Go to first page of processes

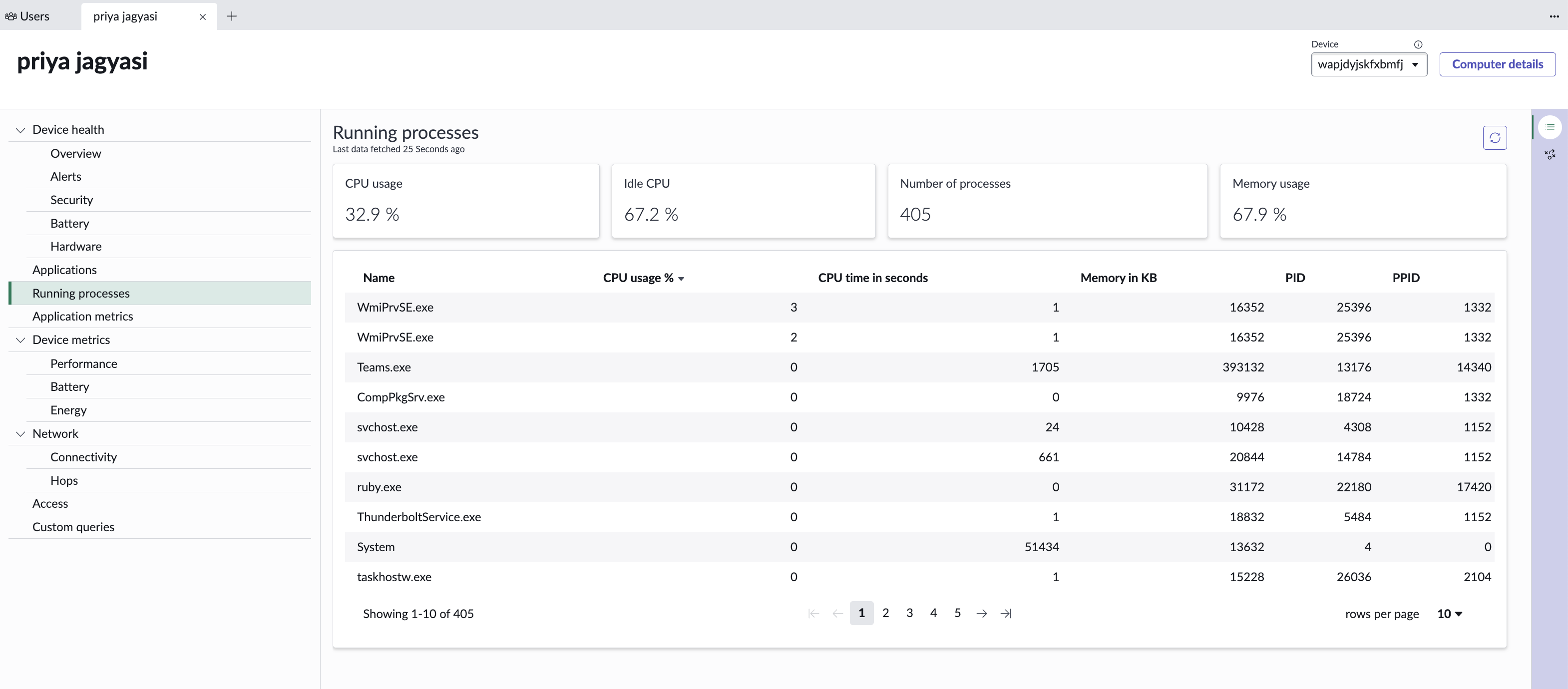pos(813,614)
